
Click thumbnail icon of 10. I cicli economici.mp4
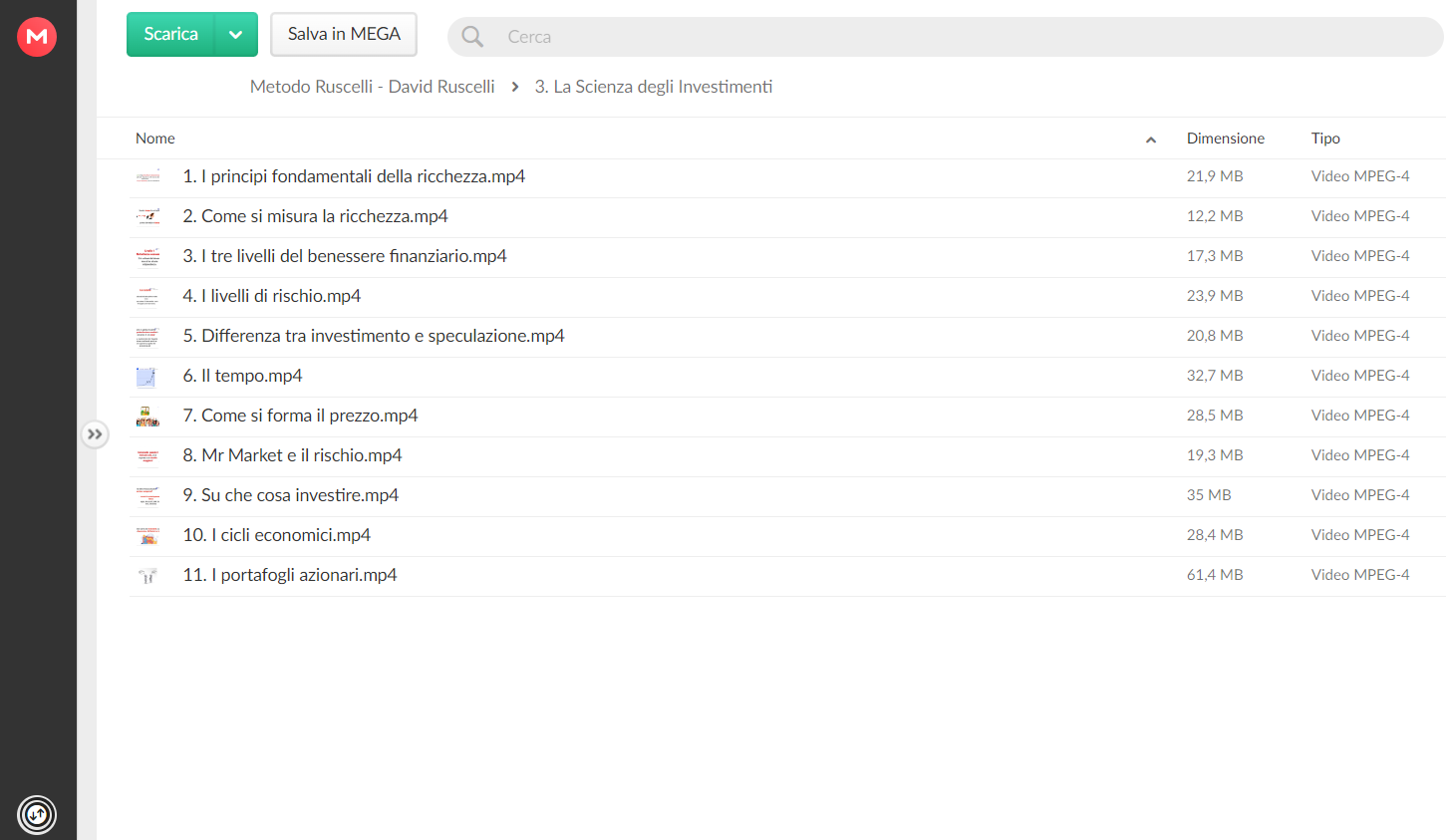coord(147,536)
